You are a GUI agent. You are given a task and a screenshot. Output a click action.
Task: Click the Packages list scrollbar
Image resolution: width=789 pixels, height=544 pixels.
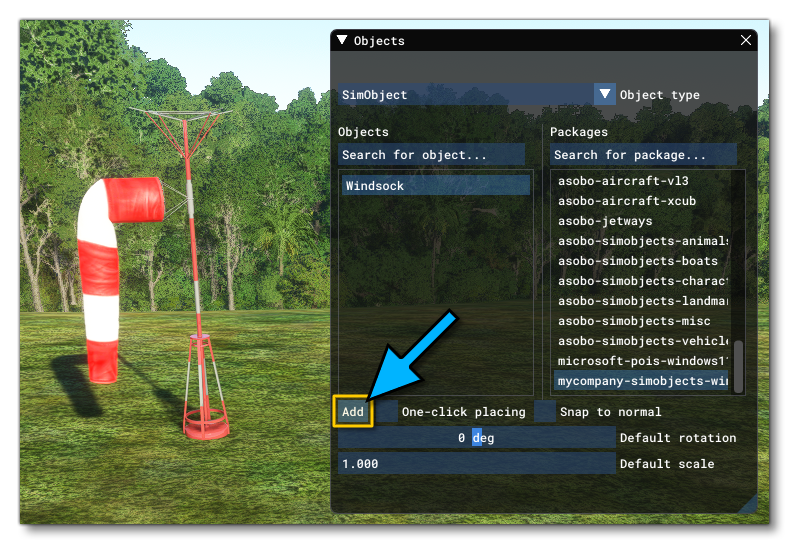pos(739,366)
